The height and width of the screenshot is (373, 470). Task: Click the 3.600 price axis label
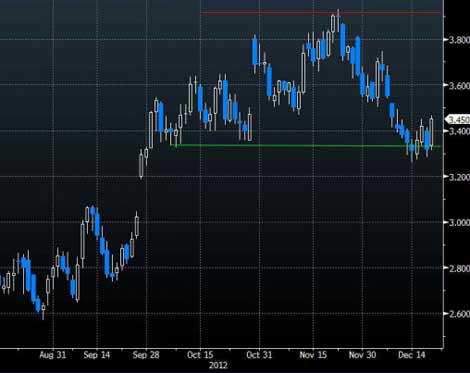(x=460, y=86)
